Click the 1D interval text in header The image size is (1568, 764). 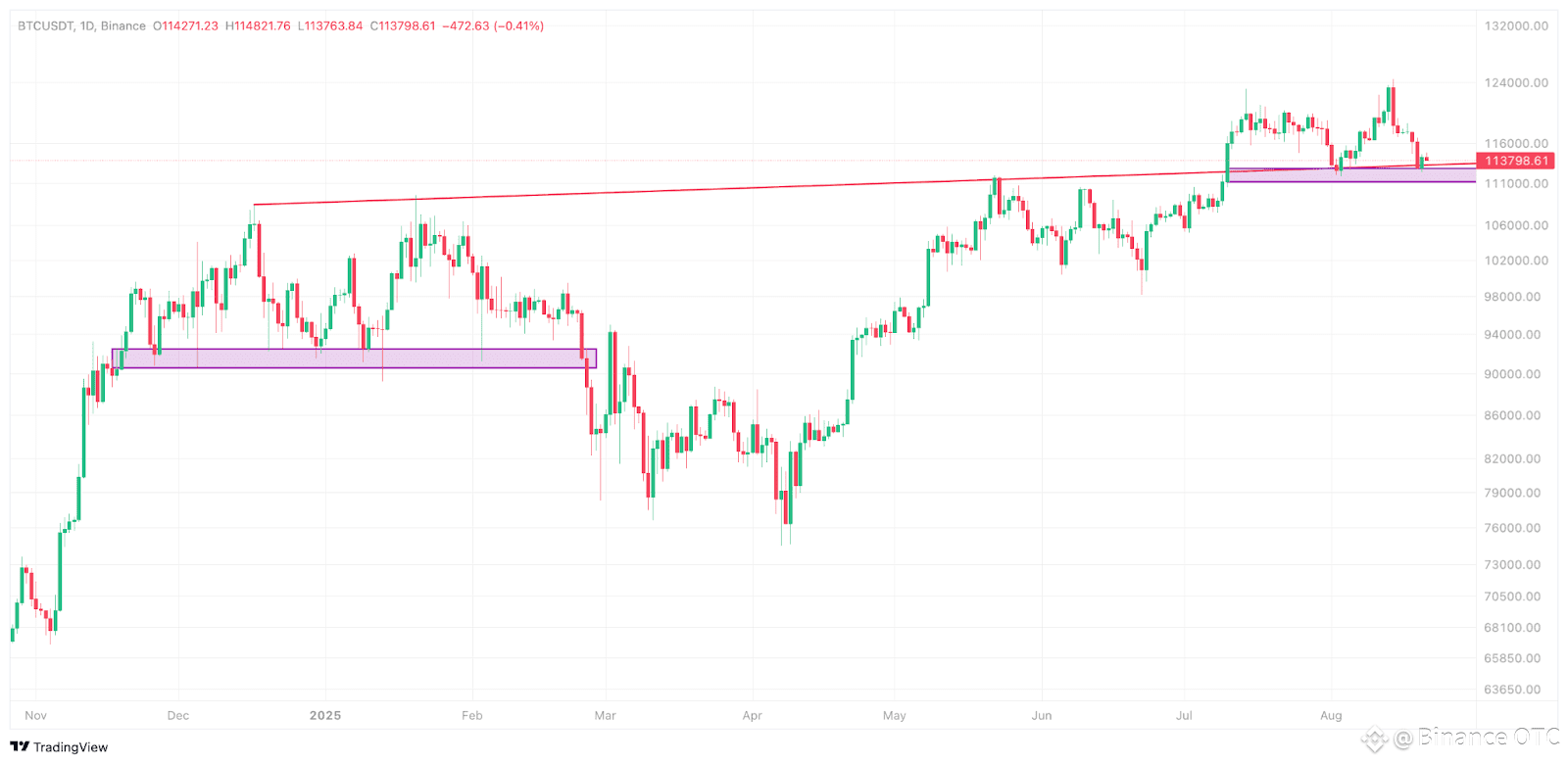[86, 25]
